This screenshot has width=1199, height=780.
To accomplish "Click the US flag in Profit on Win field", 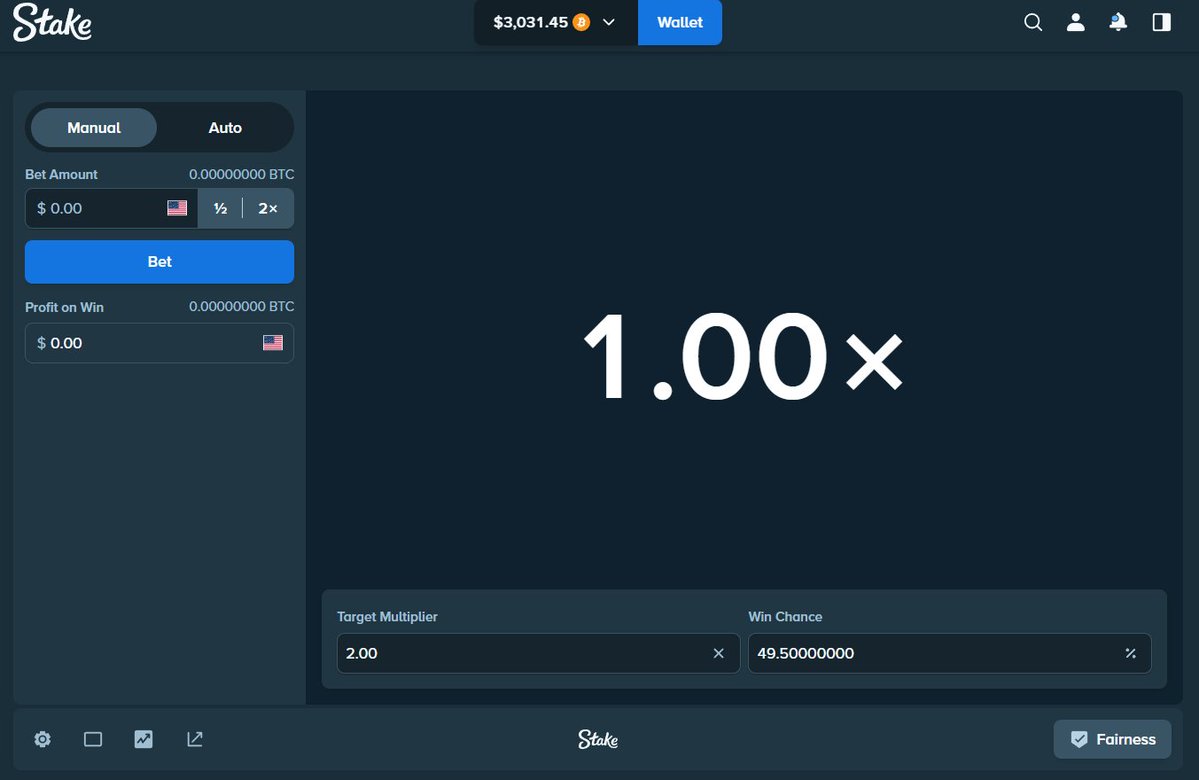I will tap(273, 343).
